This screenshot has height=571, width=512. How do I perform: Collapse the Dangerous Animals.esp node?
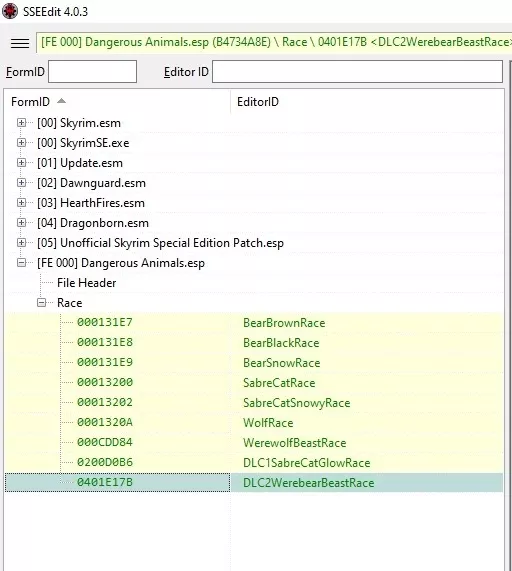(21, 263)
